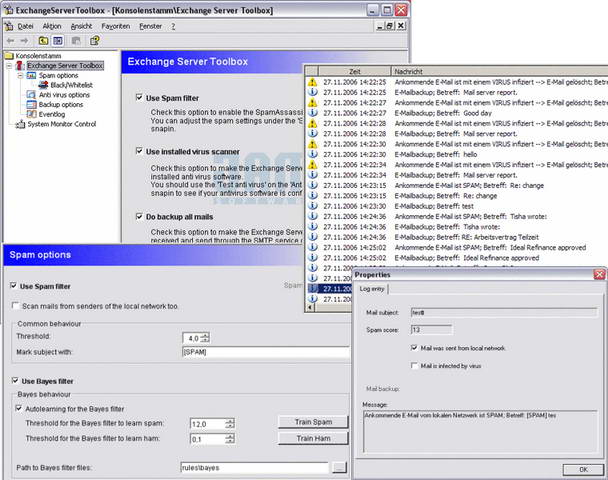This screenshot has width=608, height=480.
Task: Click the Konsolenstamm folder icon
Action: click(x=9, y=56)
